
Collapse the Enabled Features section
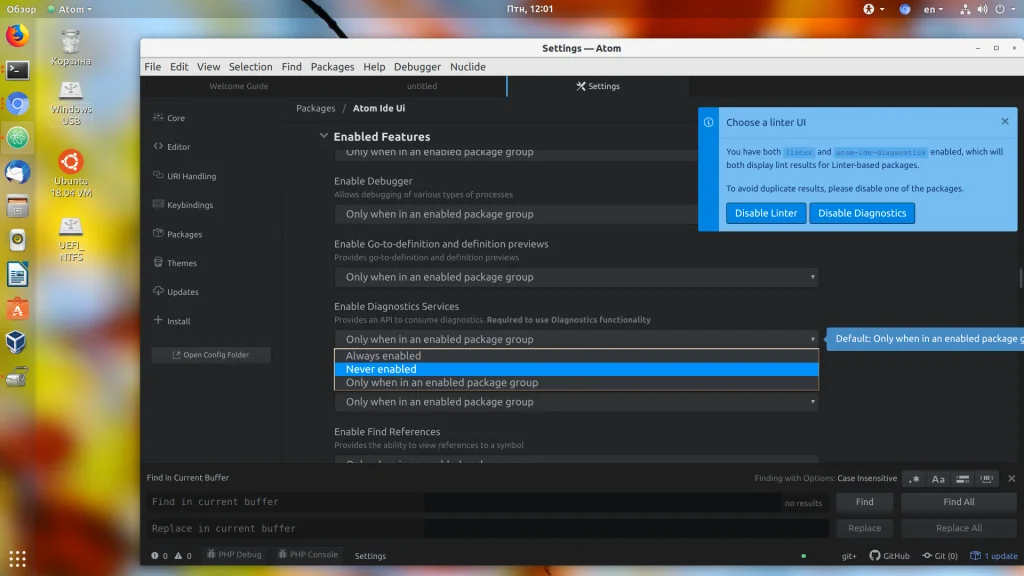click(x=323, y=137)
